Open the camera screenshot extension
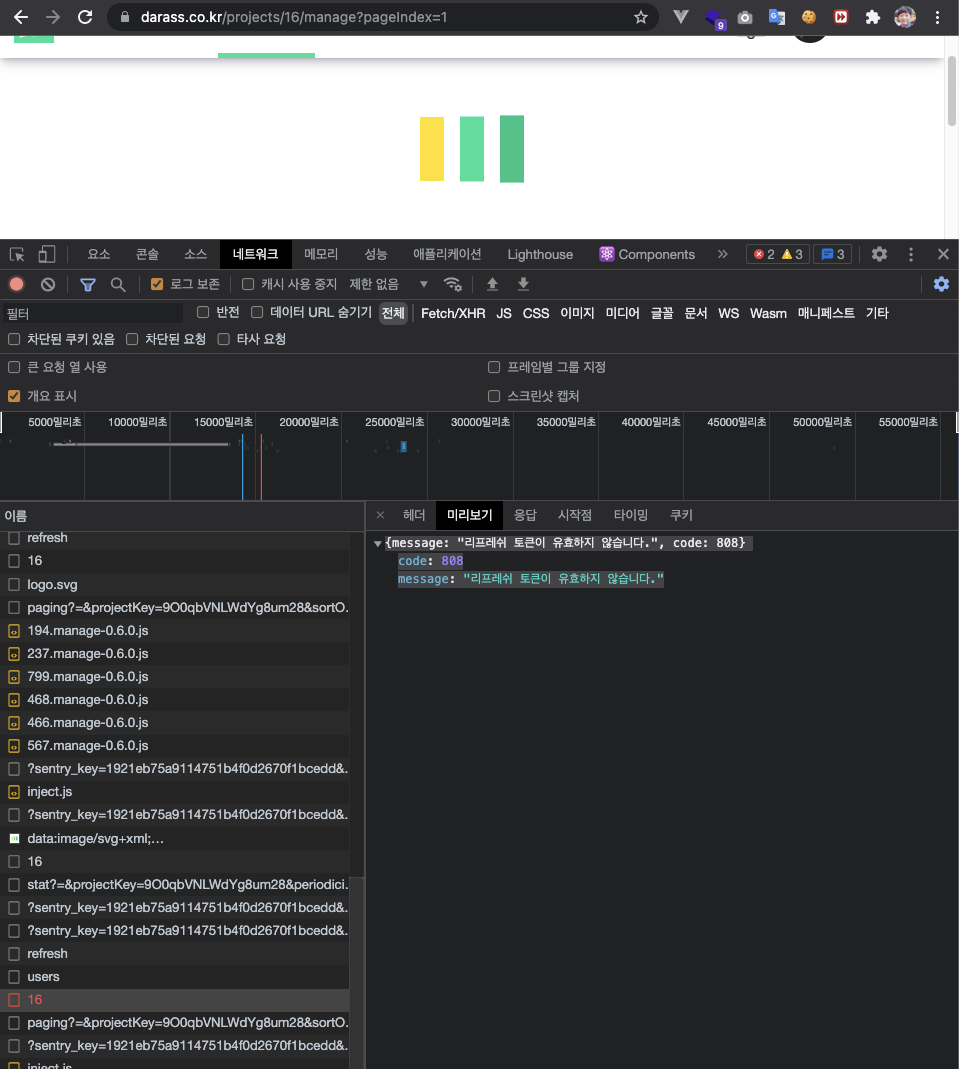The width and height of the screenshot is (959, 1069). click(745, 17)
